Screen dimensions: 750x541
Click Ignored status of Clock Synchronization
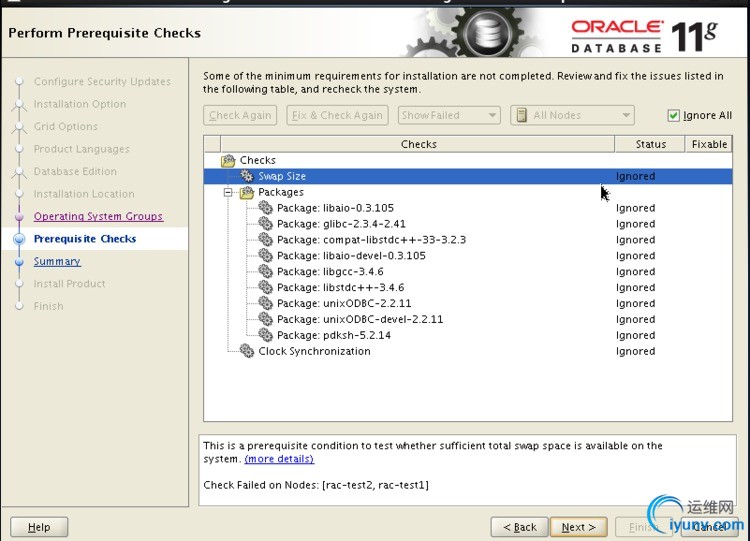tap(635, 351)
